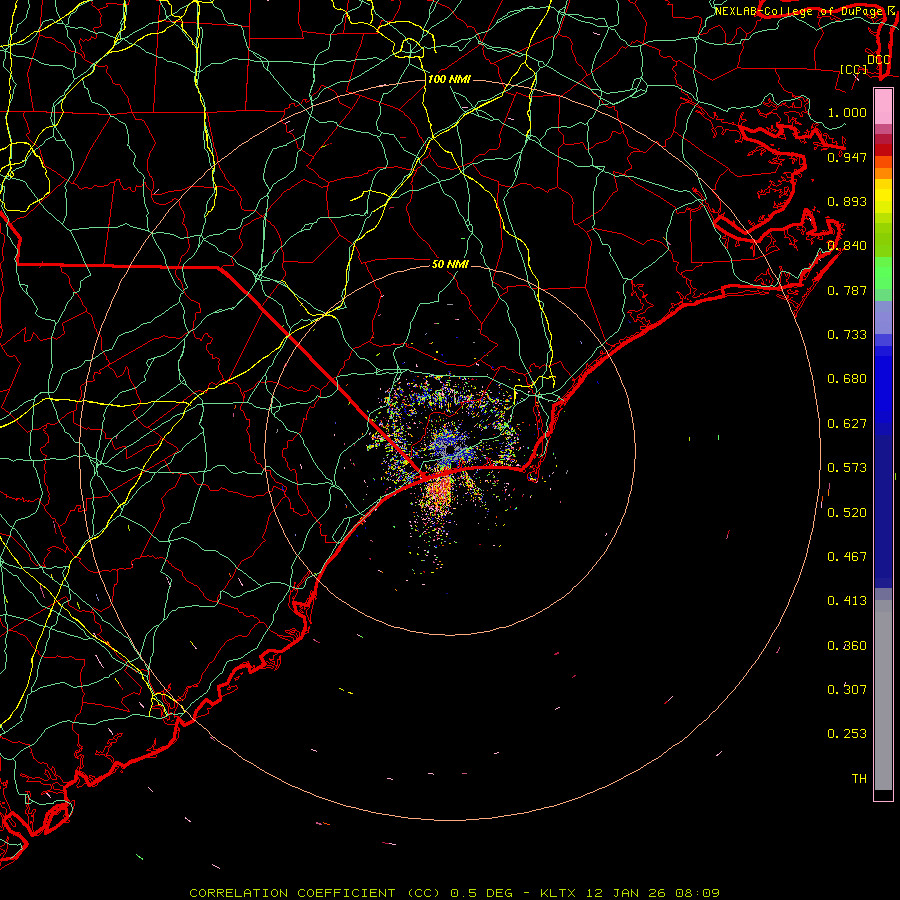Select the 0.520 legend value
Screen dimensions: 900x900
847,513
